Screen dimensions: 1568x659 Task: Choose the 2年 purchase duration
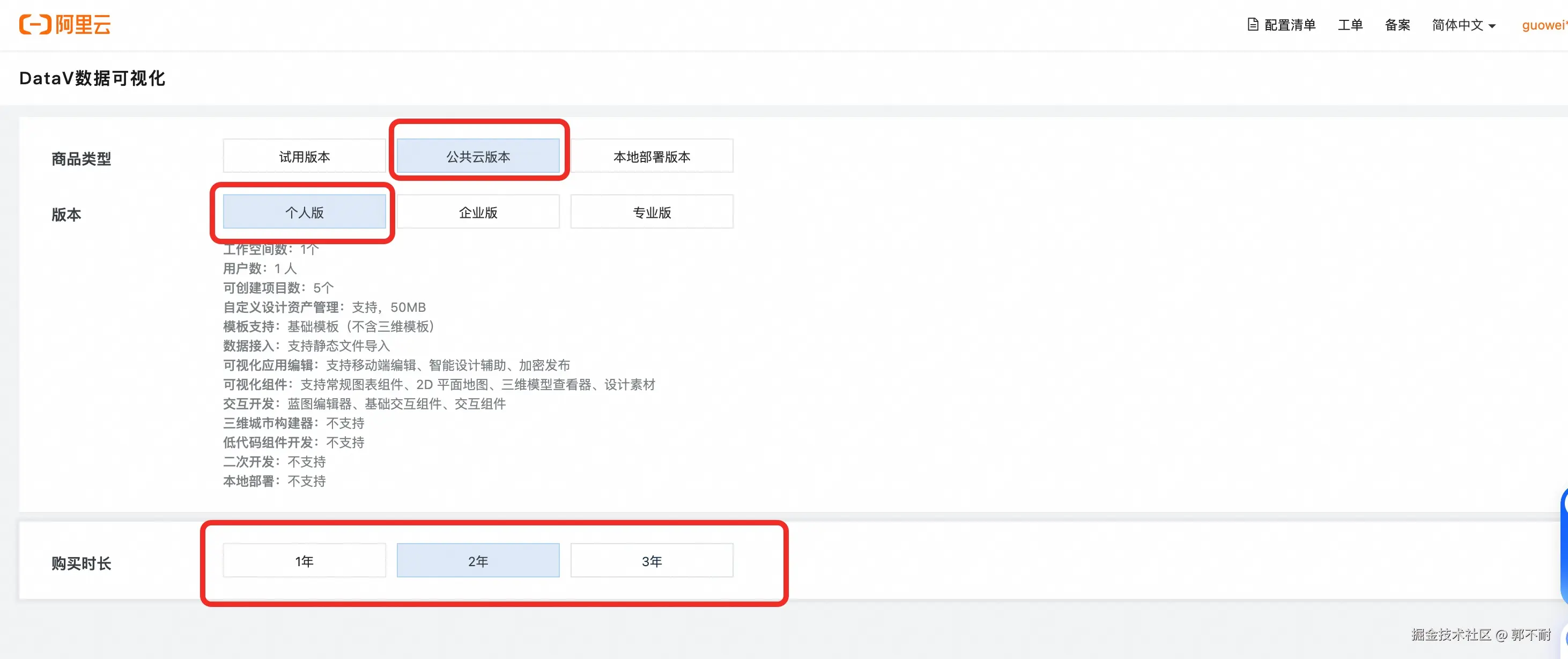point(478,560)
